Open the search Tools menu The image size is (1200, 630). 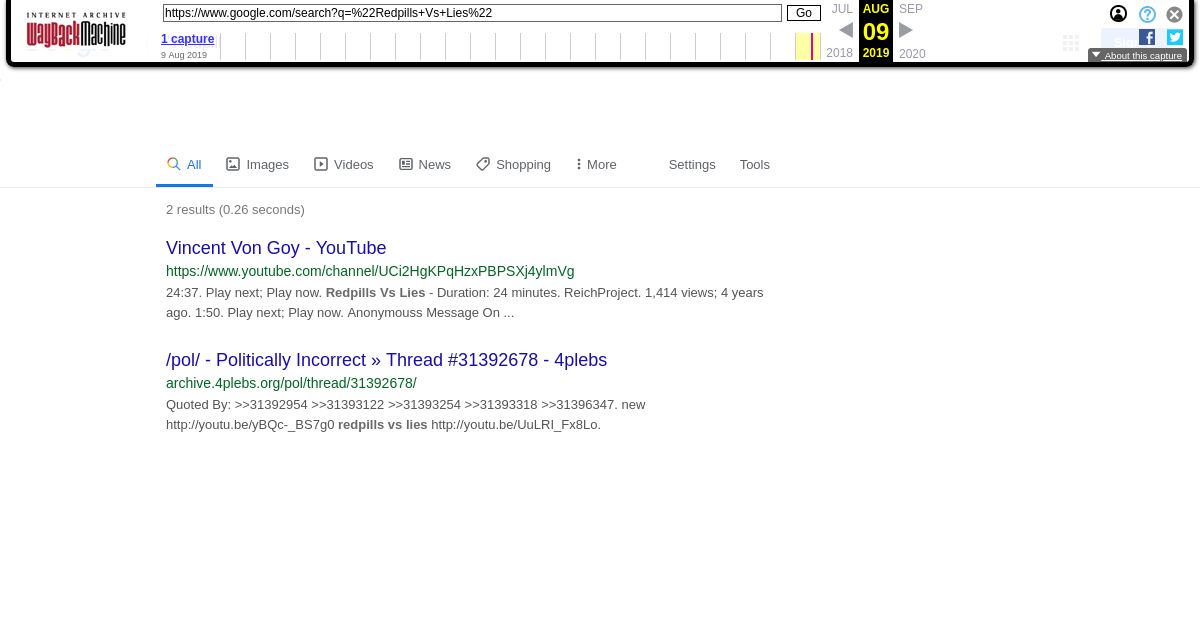coord(755,164)
